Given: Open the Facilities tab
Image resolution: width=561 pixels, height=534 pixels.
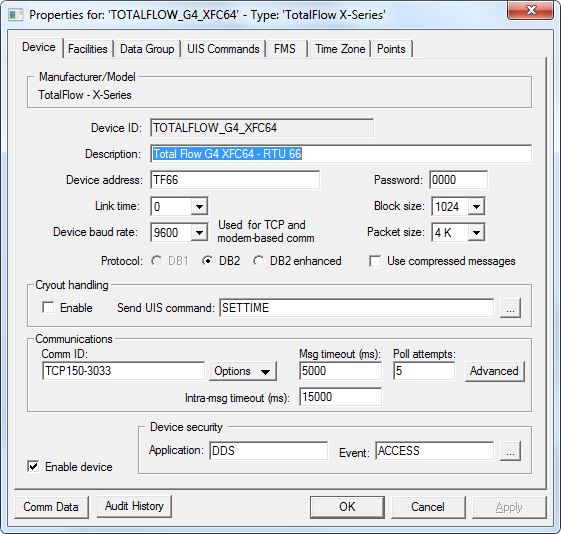Looking at the screenshot, I should [88, 49].
